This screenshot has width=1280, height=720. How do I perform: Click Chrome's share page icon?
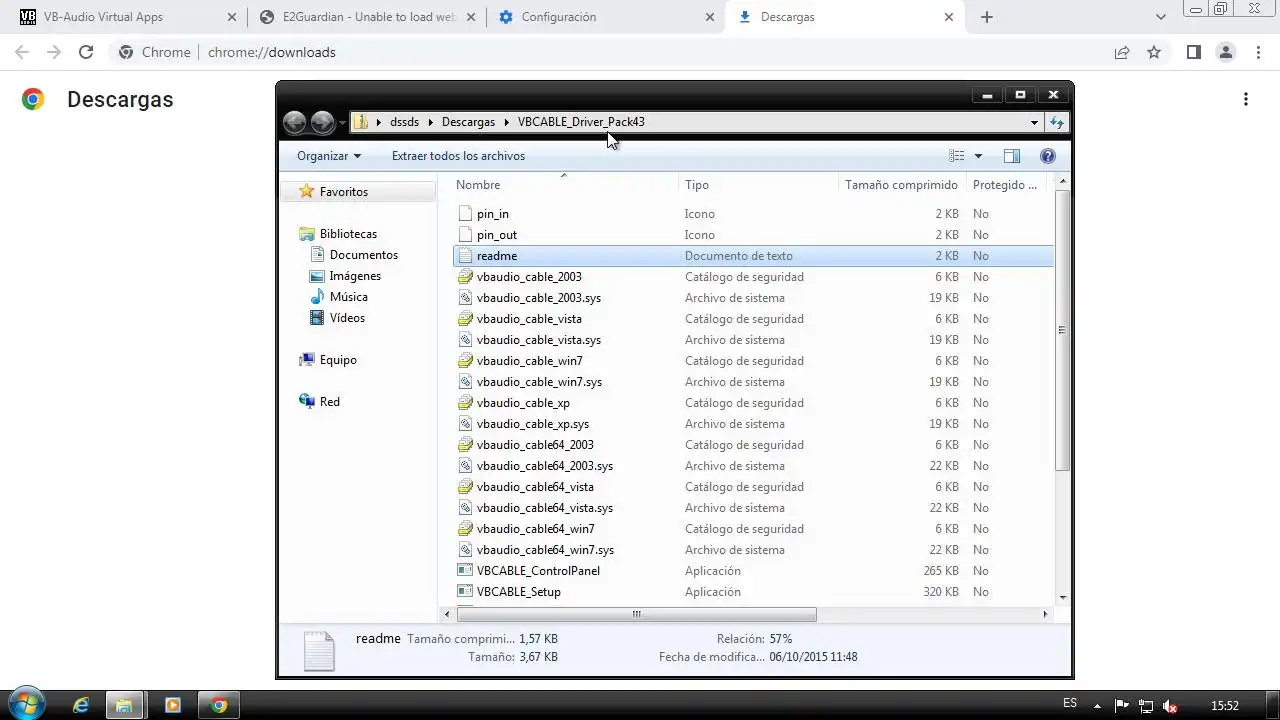[1122, 52]
